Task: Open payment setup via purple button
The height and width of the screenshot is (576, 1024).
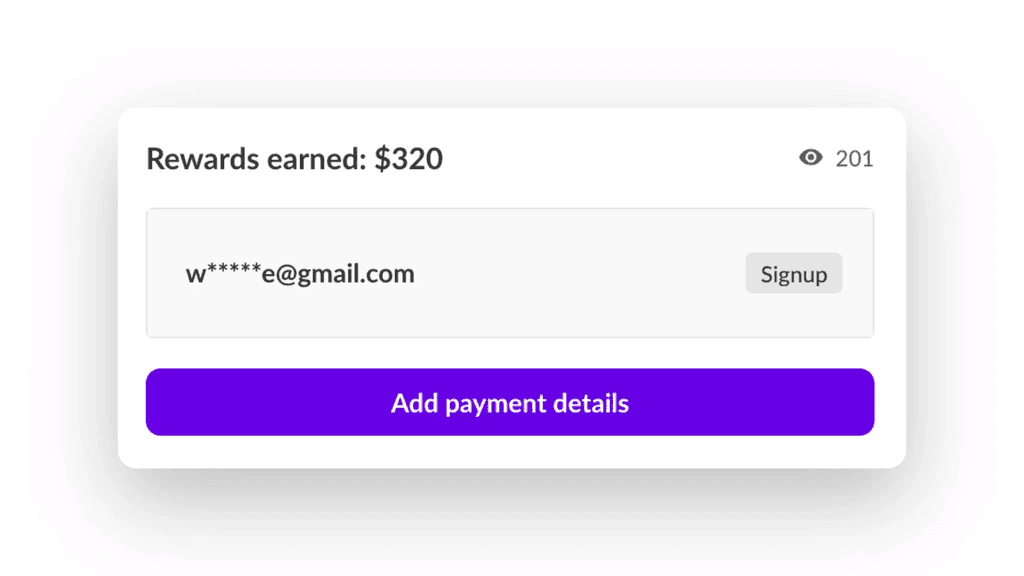Action: (509, 402)
